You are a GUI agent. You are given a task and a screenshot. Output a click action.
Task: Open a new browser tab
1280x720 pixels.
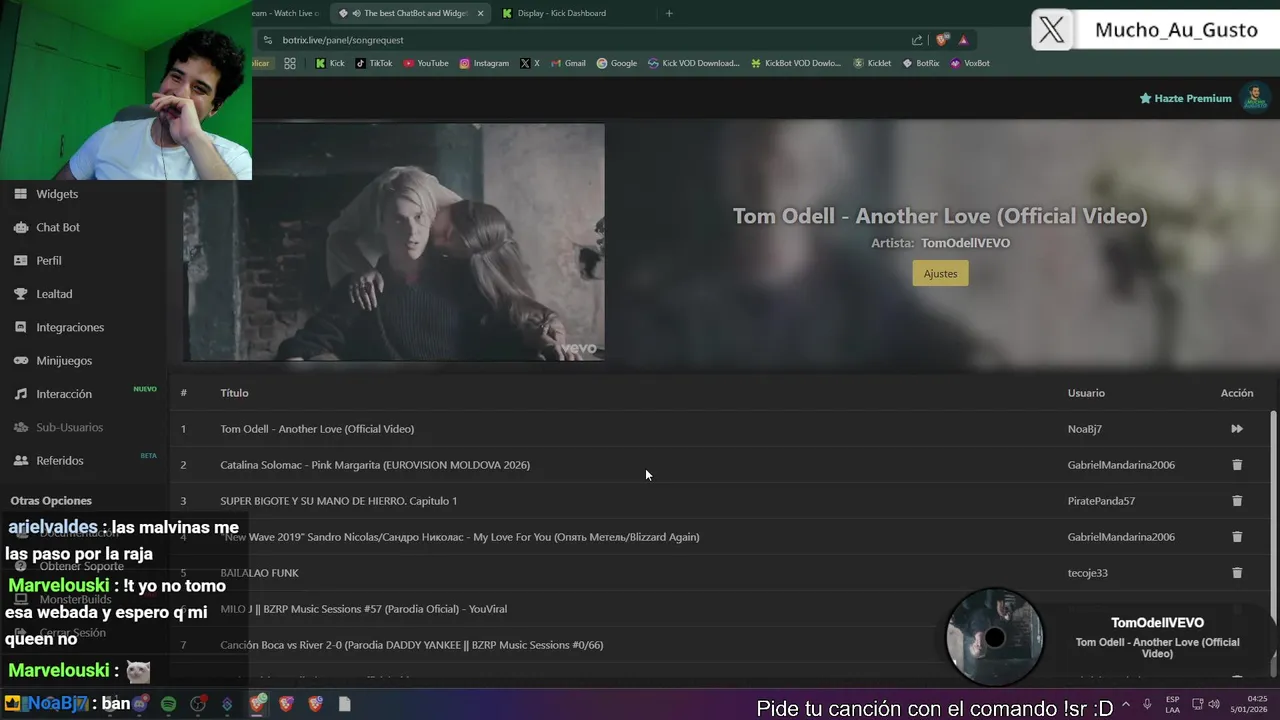(x=669, y=13)
